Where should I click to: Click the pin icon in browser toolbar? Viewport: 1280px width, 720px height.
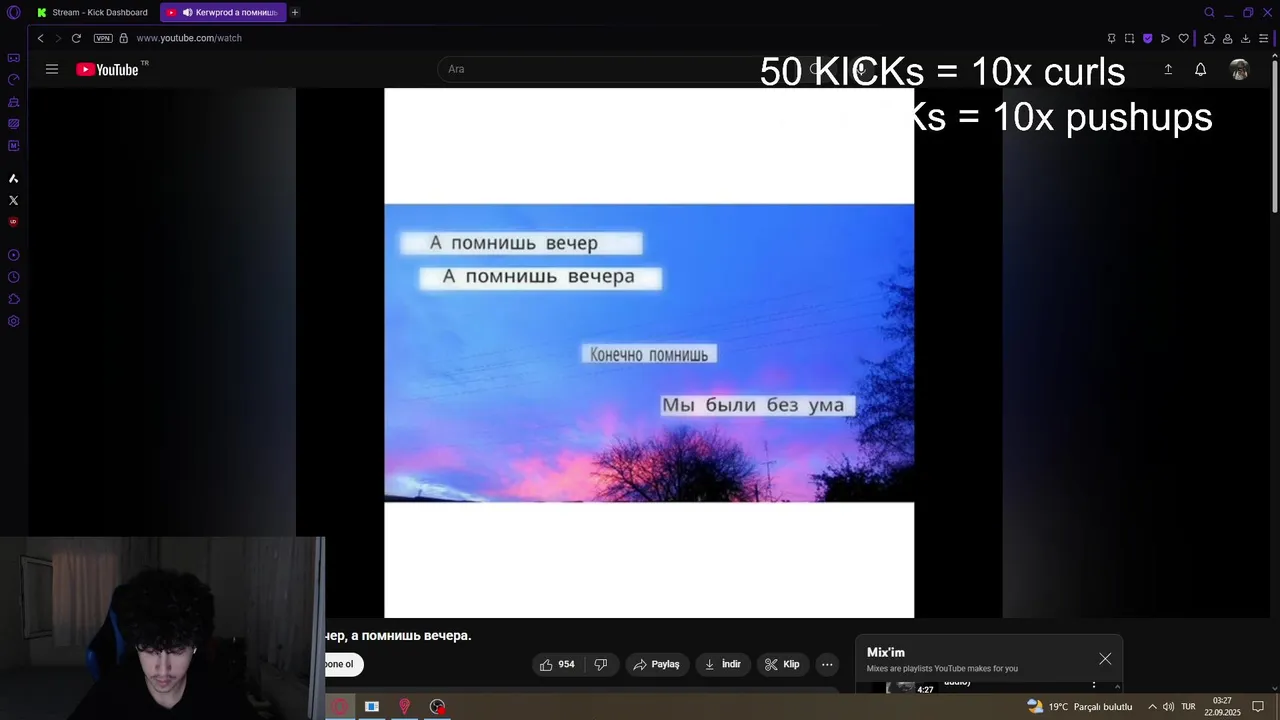tap(1111, 38)
